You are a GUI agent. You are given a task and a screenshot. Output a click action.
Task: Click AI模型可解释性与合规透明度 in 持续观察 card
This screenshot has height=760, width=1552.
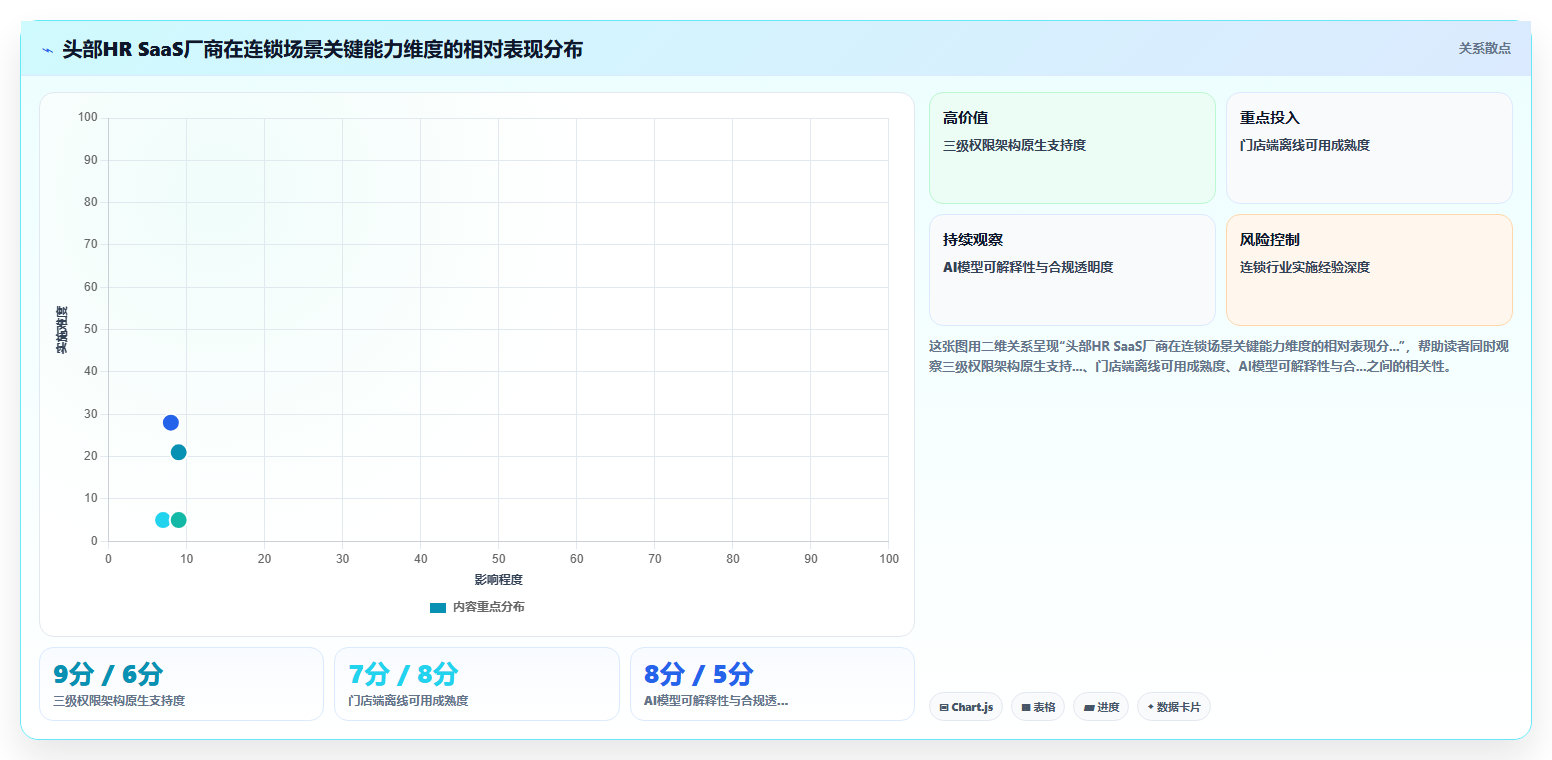click(1028, 267)
